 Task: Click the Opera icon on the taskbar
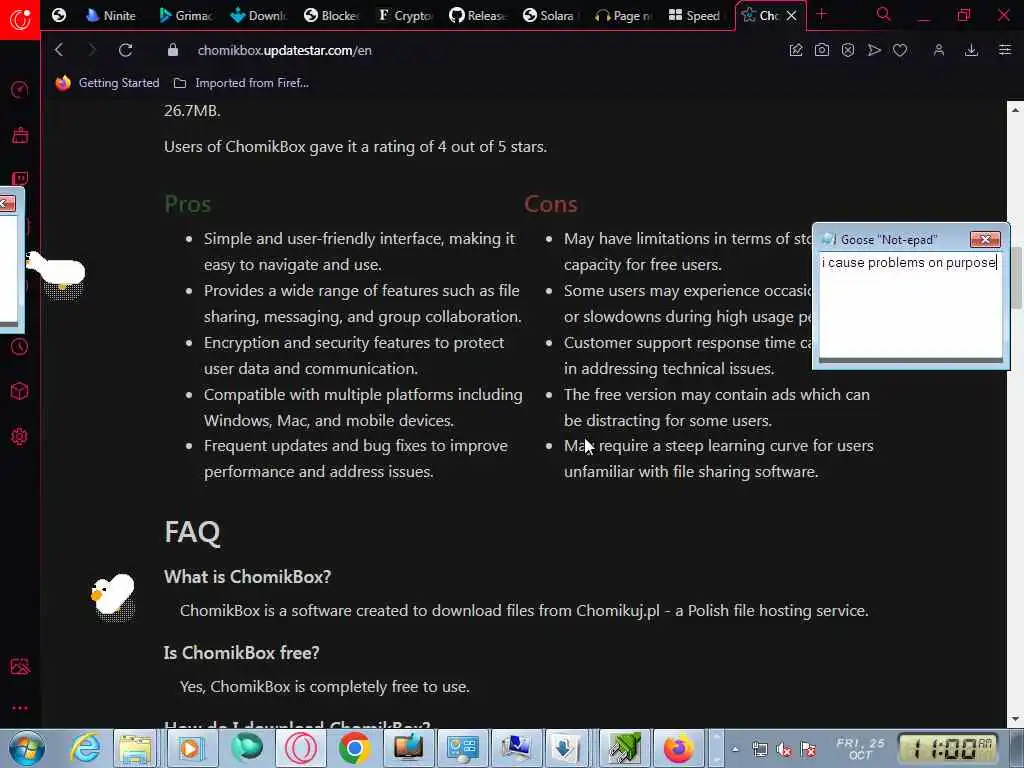coord(300,748)
